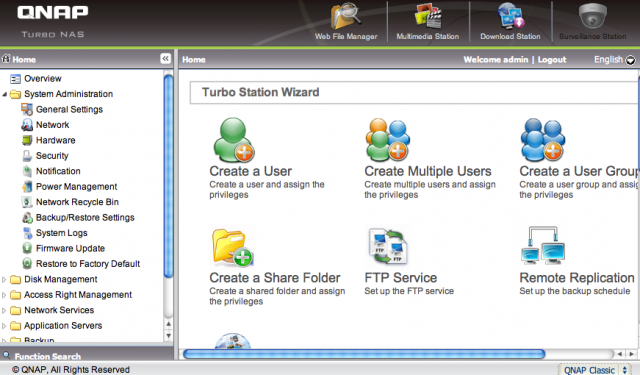Click the Overview icon in sidebar
The width and height of the screenshot is (640, 375).
pyautogui.click(x=16, y=79)
